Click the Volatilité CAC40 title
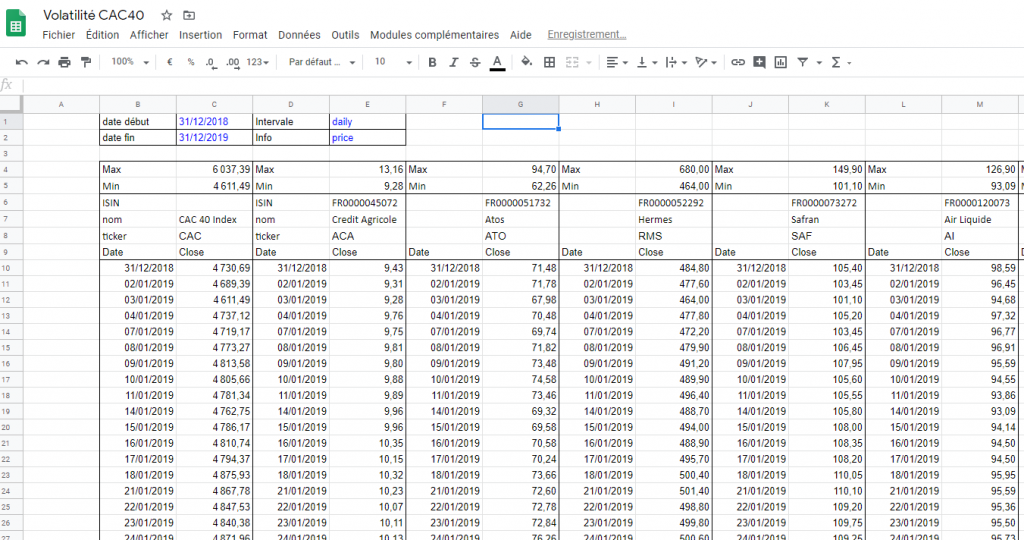 [x=93, y=15]
